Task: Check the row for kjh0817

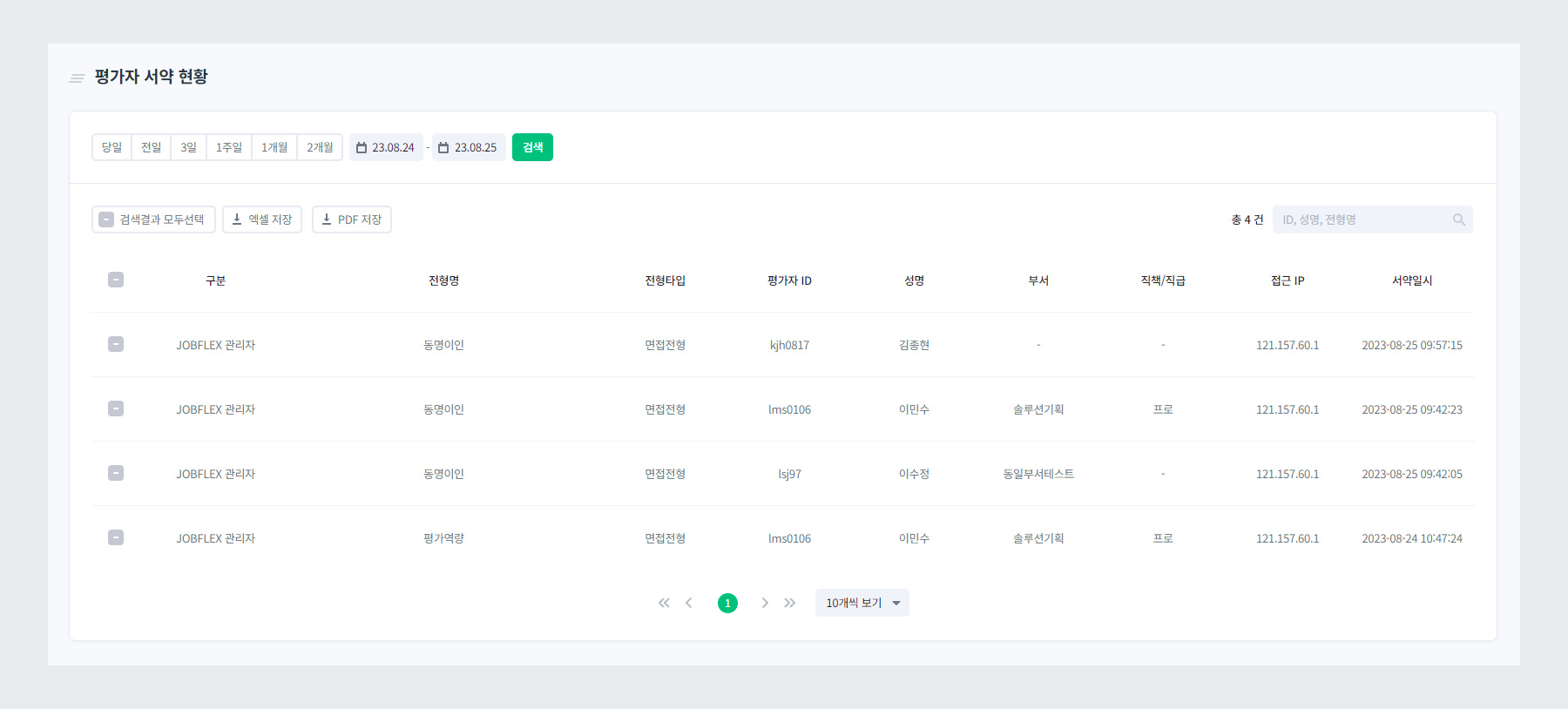Action: 116,344
